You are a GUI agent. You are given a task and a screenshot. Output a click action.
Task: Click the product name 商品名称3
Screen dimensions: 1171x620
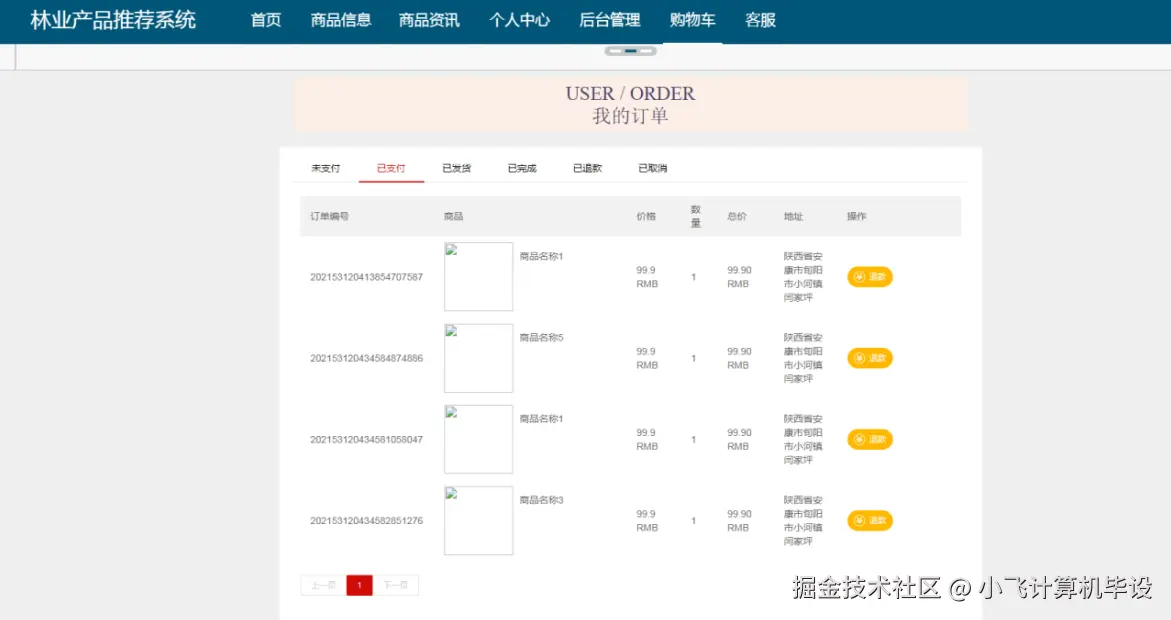click(541, 500)
